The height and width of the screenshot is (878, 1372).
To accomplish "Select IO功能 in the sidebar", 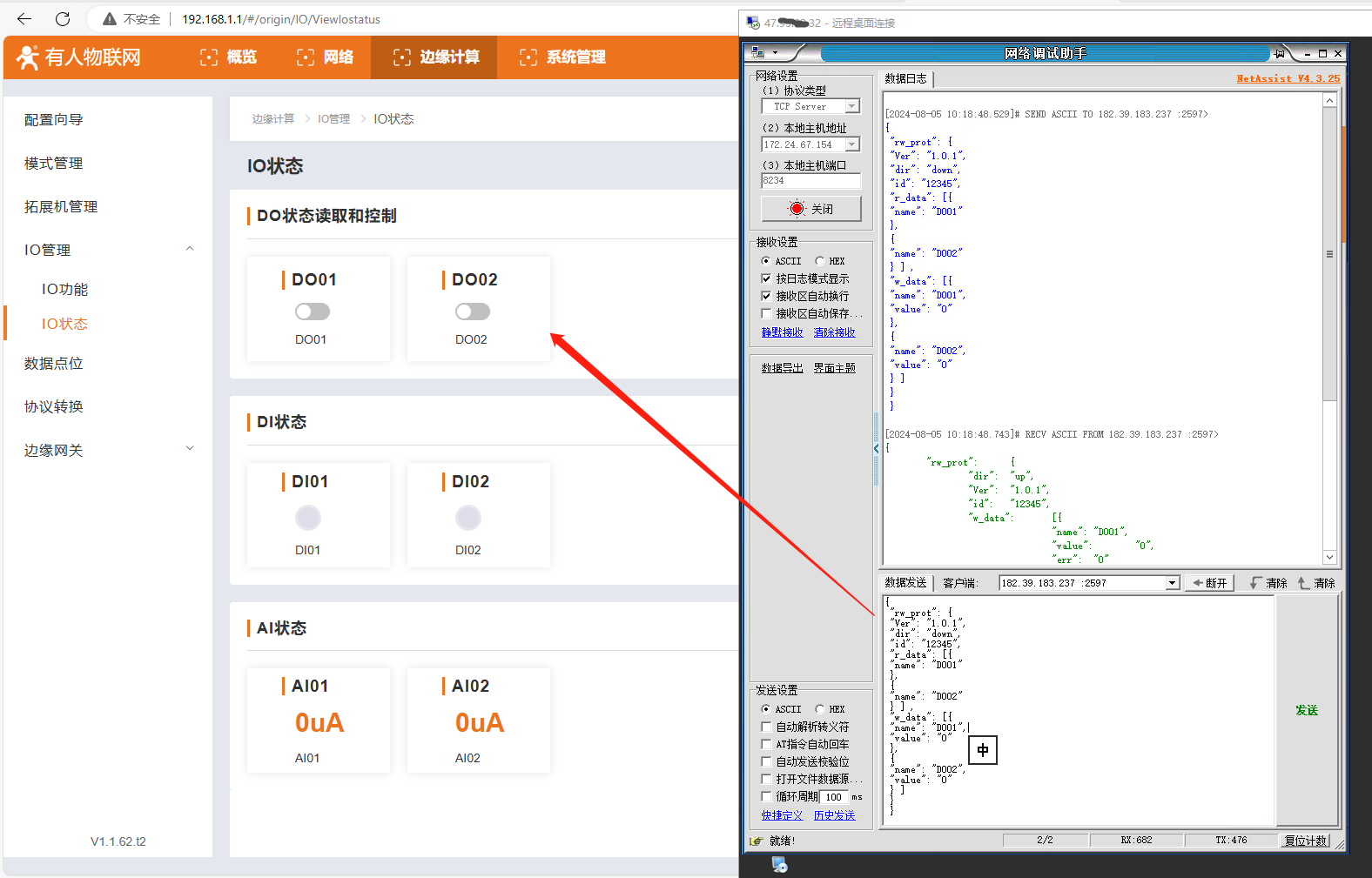I will pos(64,289).
